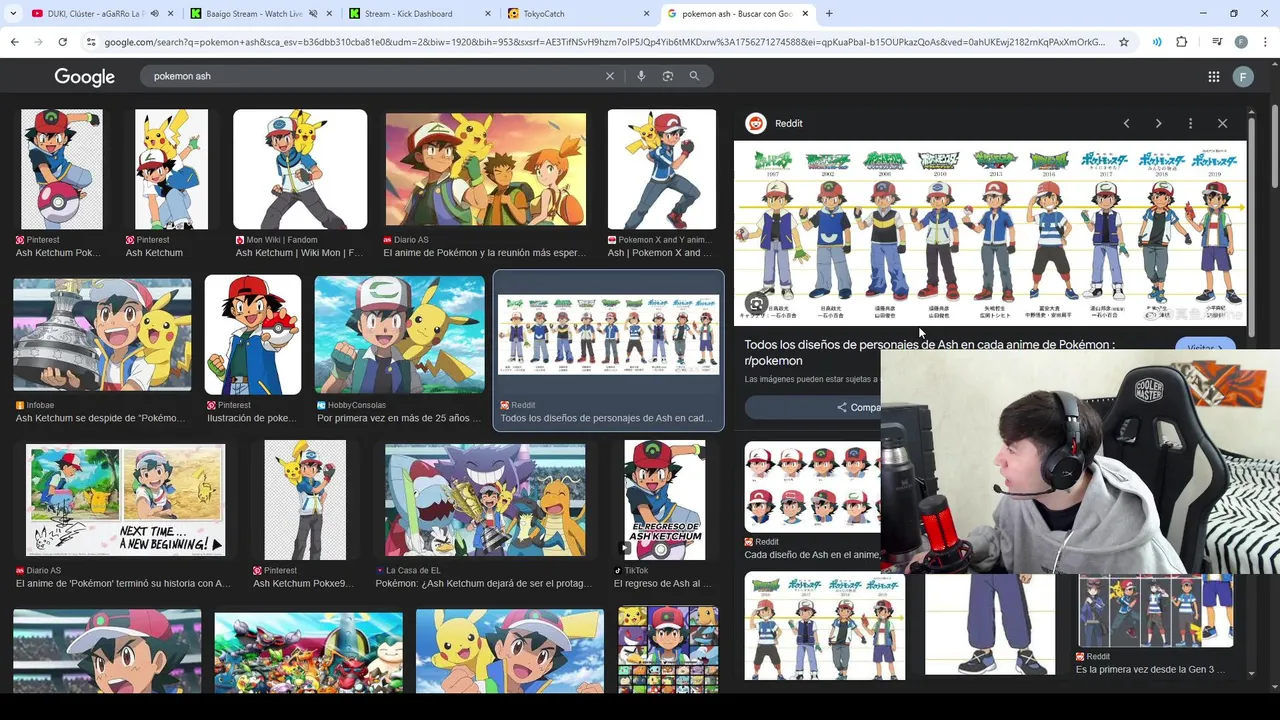Switch to the Stream - Kick Dashboard tab
1280x720 pixels.
pyautogui.click(x=410, y=14)
